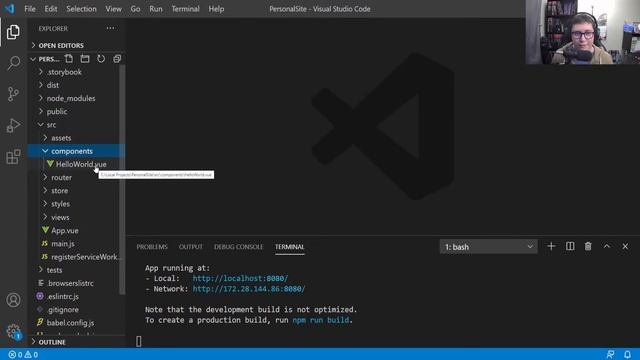Open the Accounts menu icon
The width and height of the screenshot is (640, 360).
pos(13,300)
